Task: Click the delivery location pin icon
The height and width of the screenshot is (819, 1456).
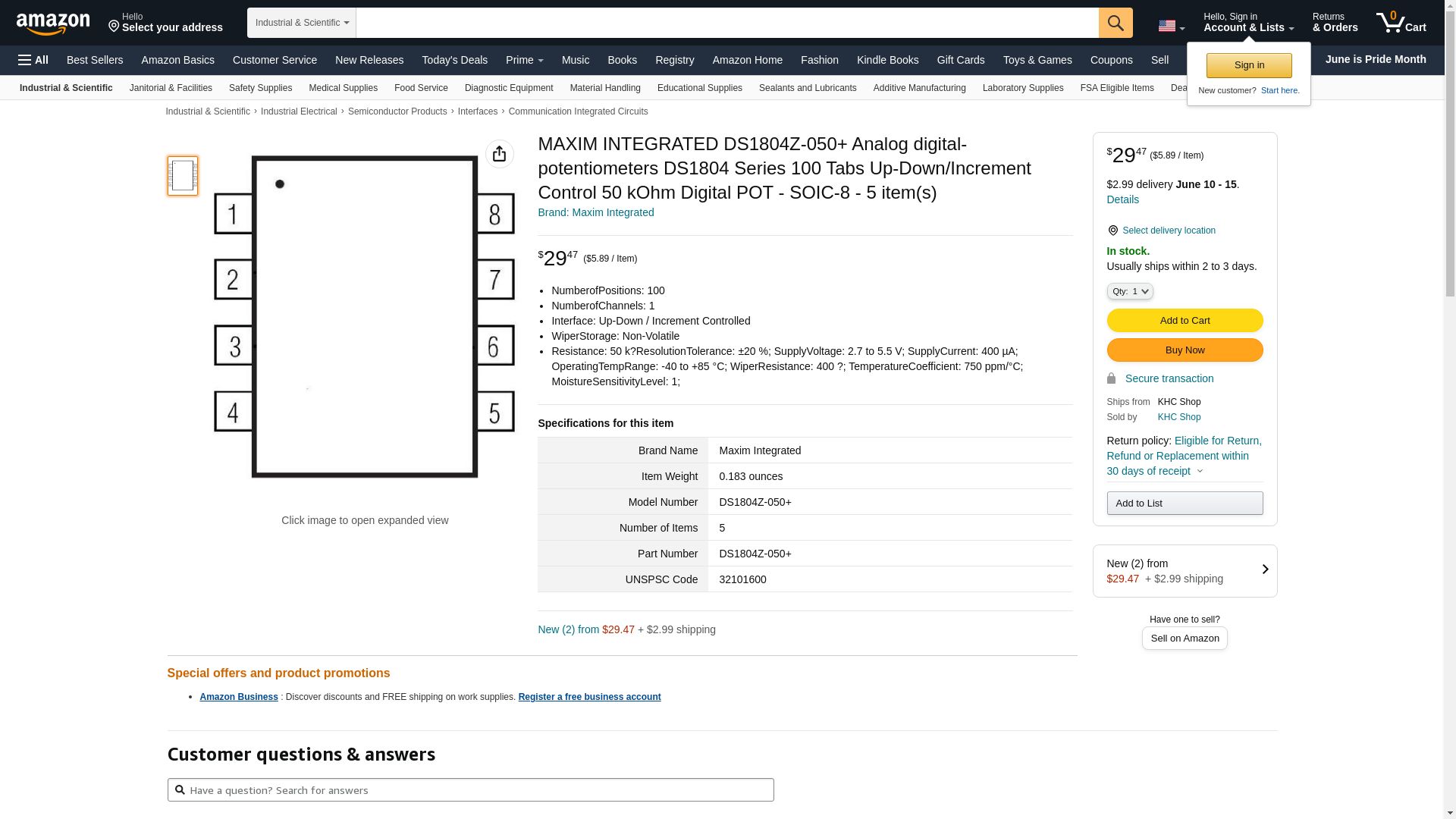Action: (x=1112, y=231)
